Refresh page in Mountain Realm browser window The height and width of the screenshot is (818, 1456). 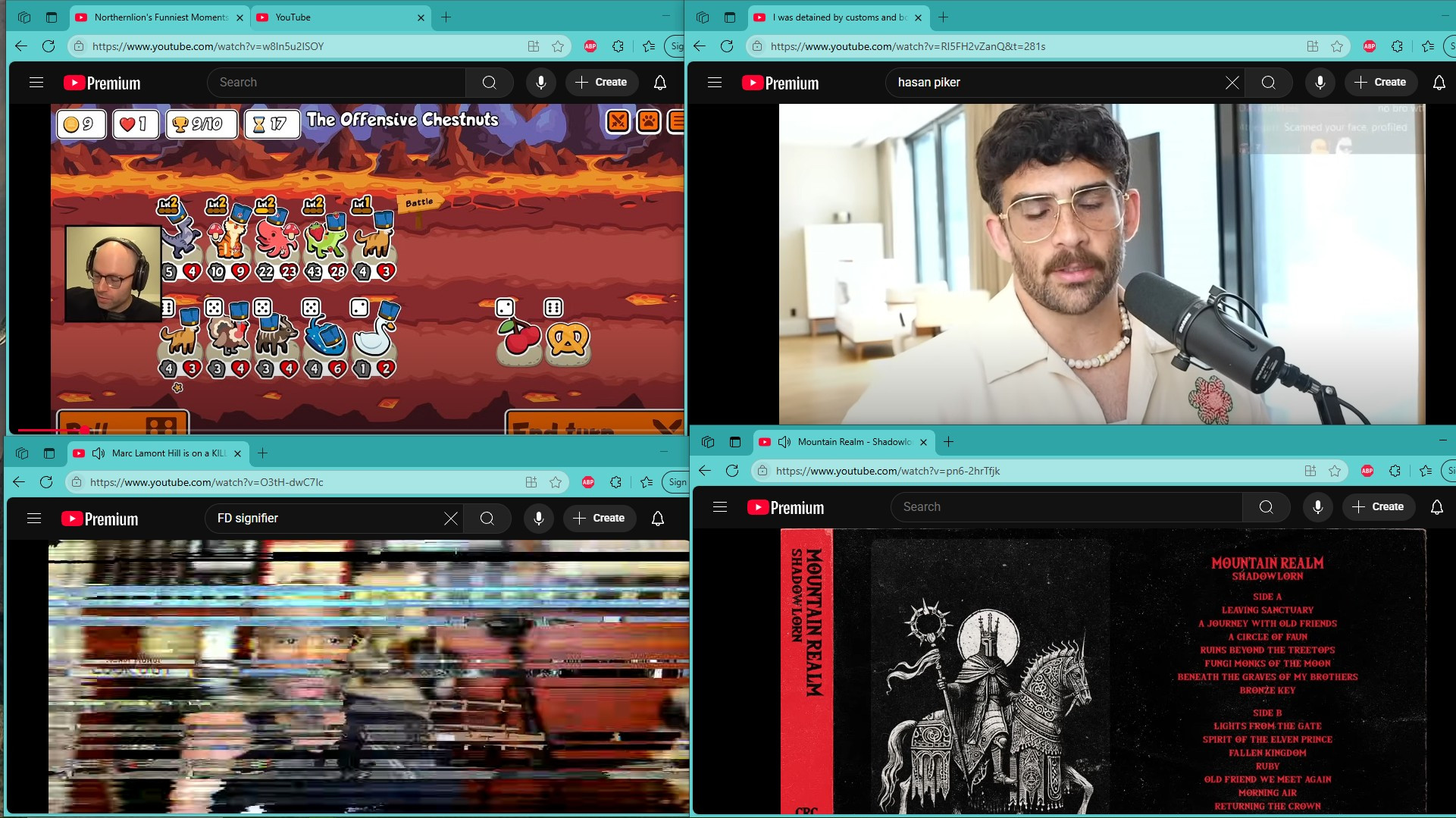click(732, 471)
